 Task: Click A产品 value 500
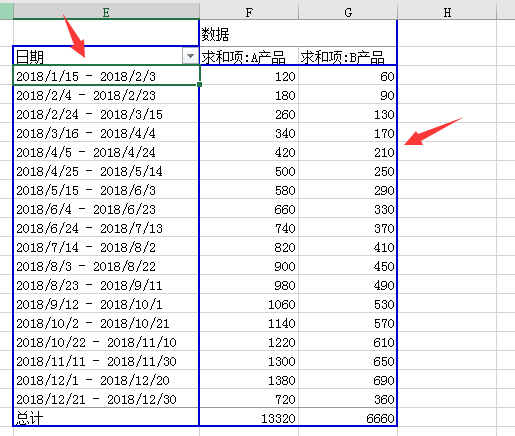click(249, 170)
